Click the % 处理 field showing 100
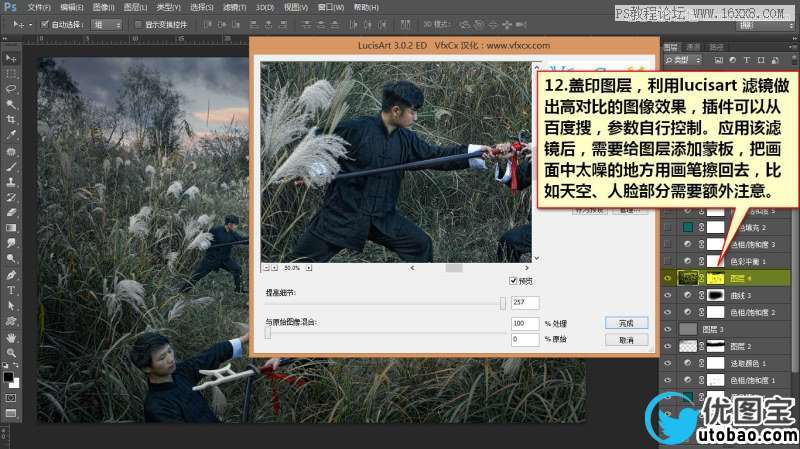This screenshot has width=800, height=449. (525, 323)
